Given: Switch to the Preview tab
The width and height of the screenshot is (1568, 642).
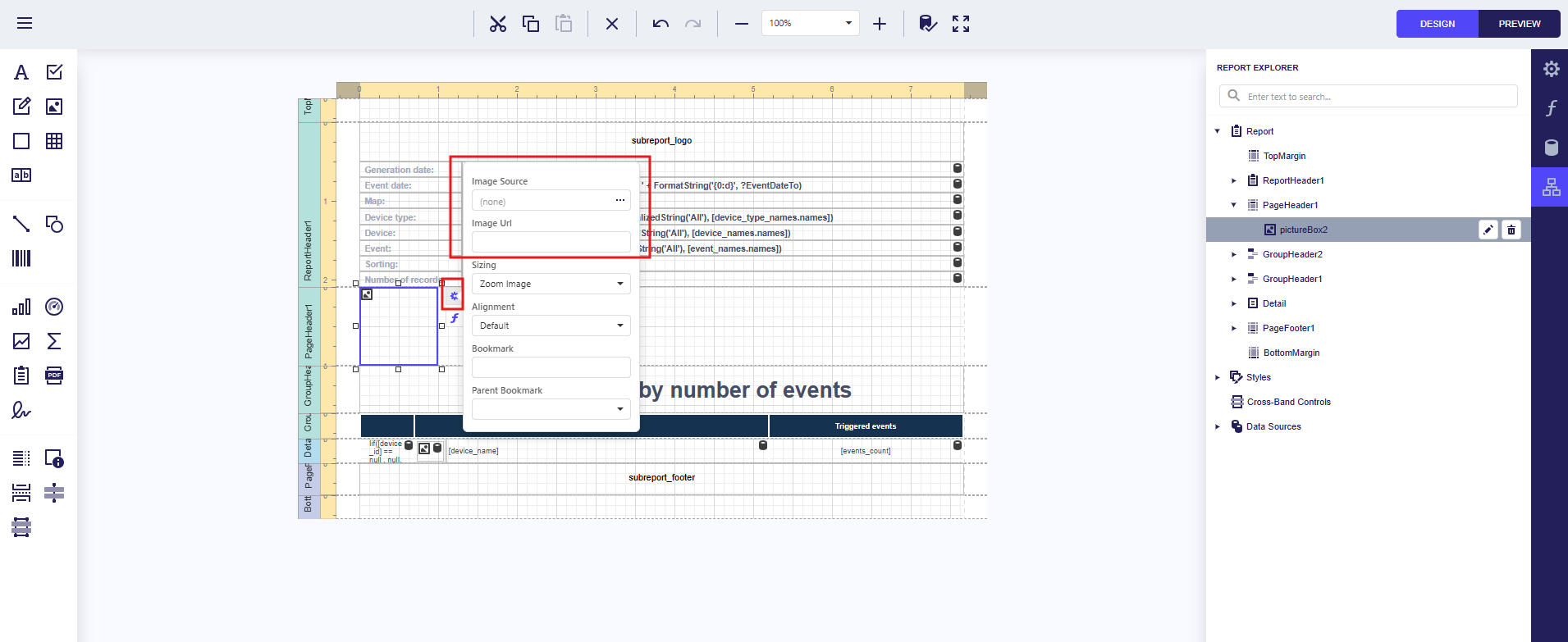Looking at the screenshot, I should [x=1520, y=24].
